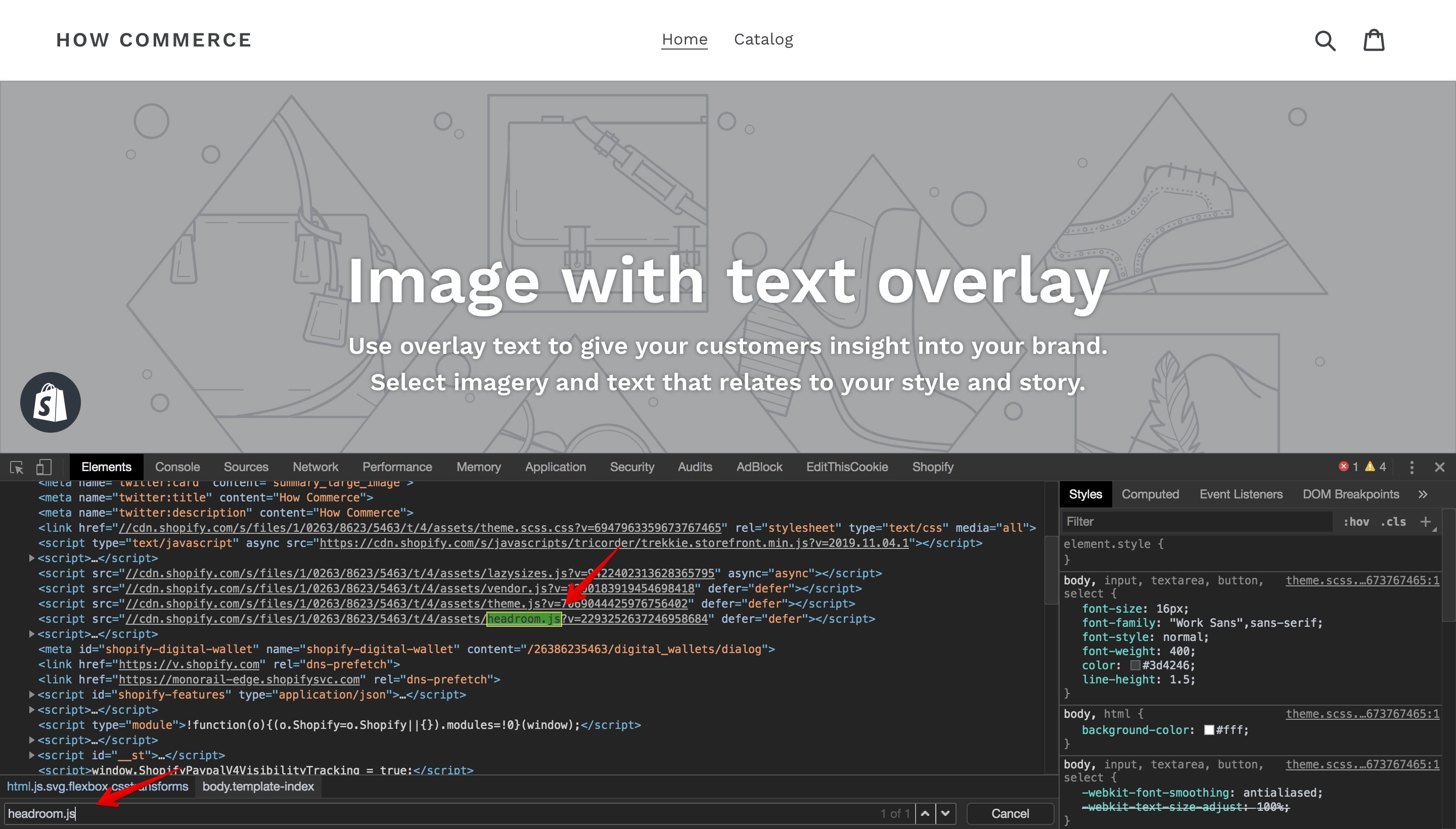Toggle the :hov element state panel
Screen dimensions: 1456x829
pyautogui.click(x=1356, y=522)
